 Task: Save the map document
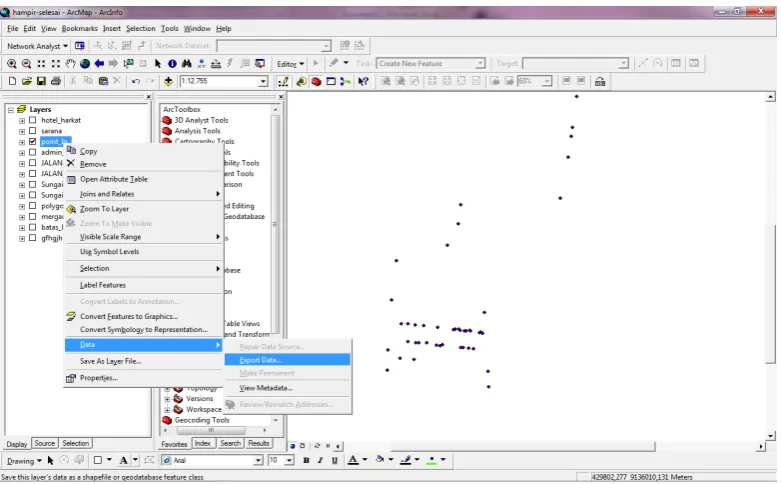coord(41,81)
